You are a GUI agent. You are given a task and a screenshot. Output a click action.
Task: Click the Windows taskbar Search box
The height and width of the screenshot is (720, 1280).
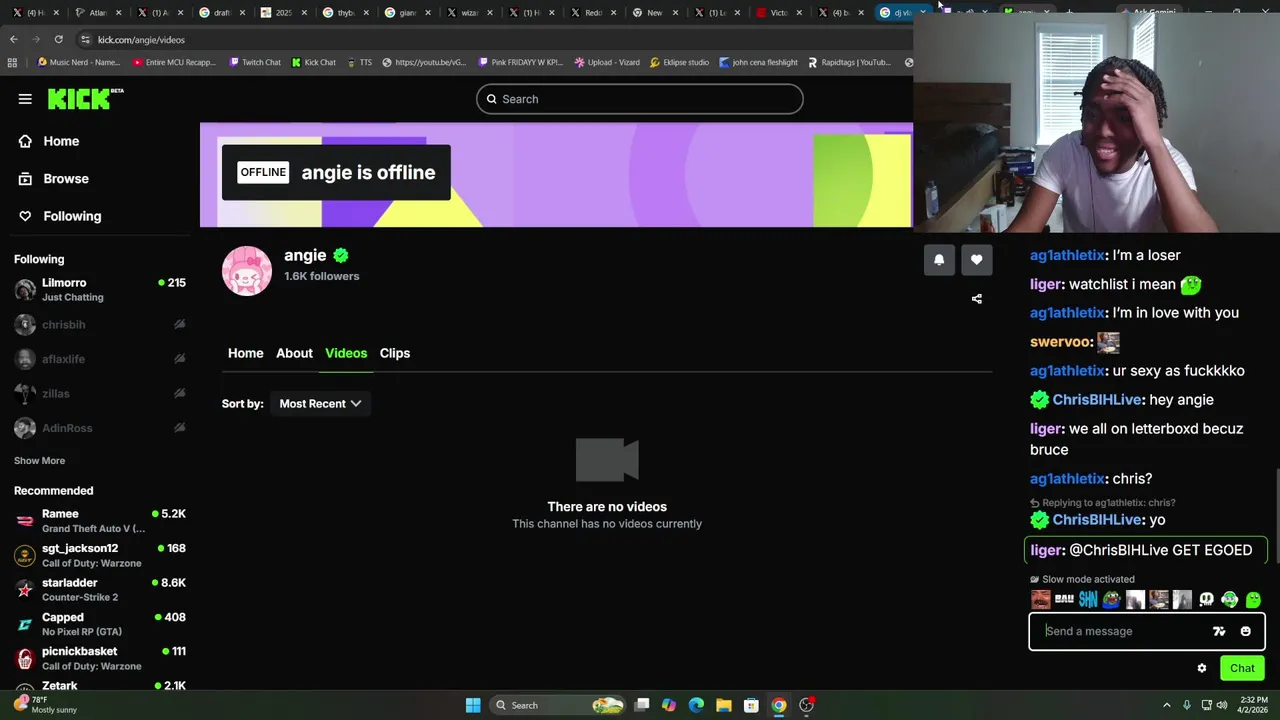pyautogui.click(x=560, y=705)
